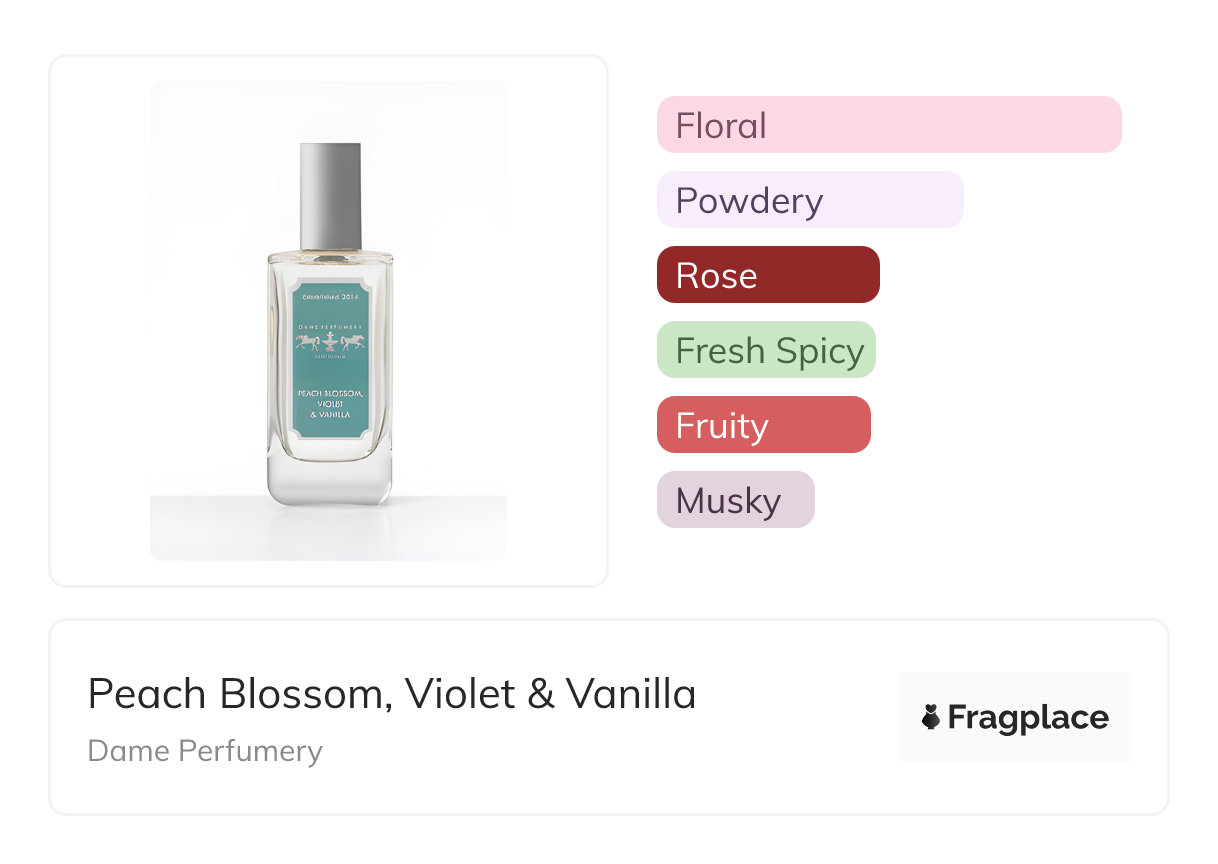Choose the dark red Rose accord
This screenshot has height=864, width=1218.
[767, 275]
